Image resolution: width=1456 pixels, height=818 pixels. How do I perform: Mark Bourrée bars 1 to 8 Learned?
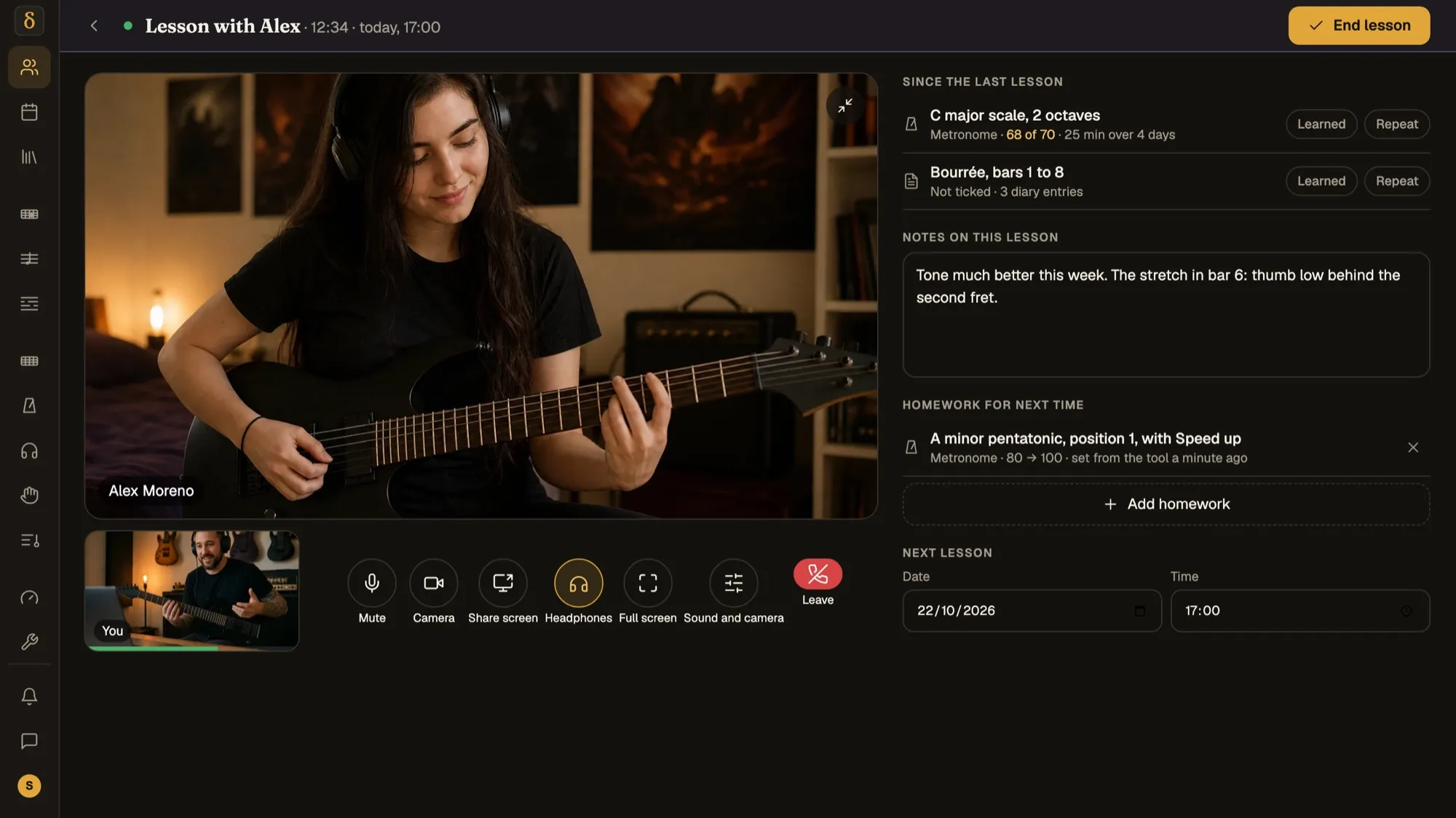(1321, 181)
